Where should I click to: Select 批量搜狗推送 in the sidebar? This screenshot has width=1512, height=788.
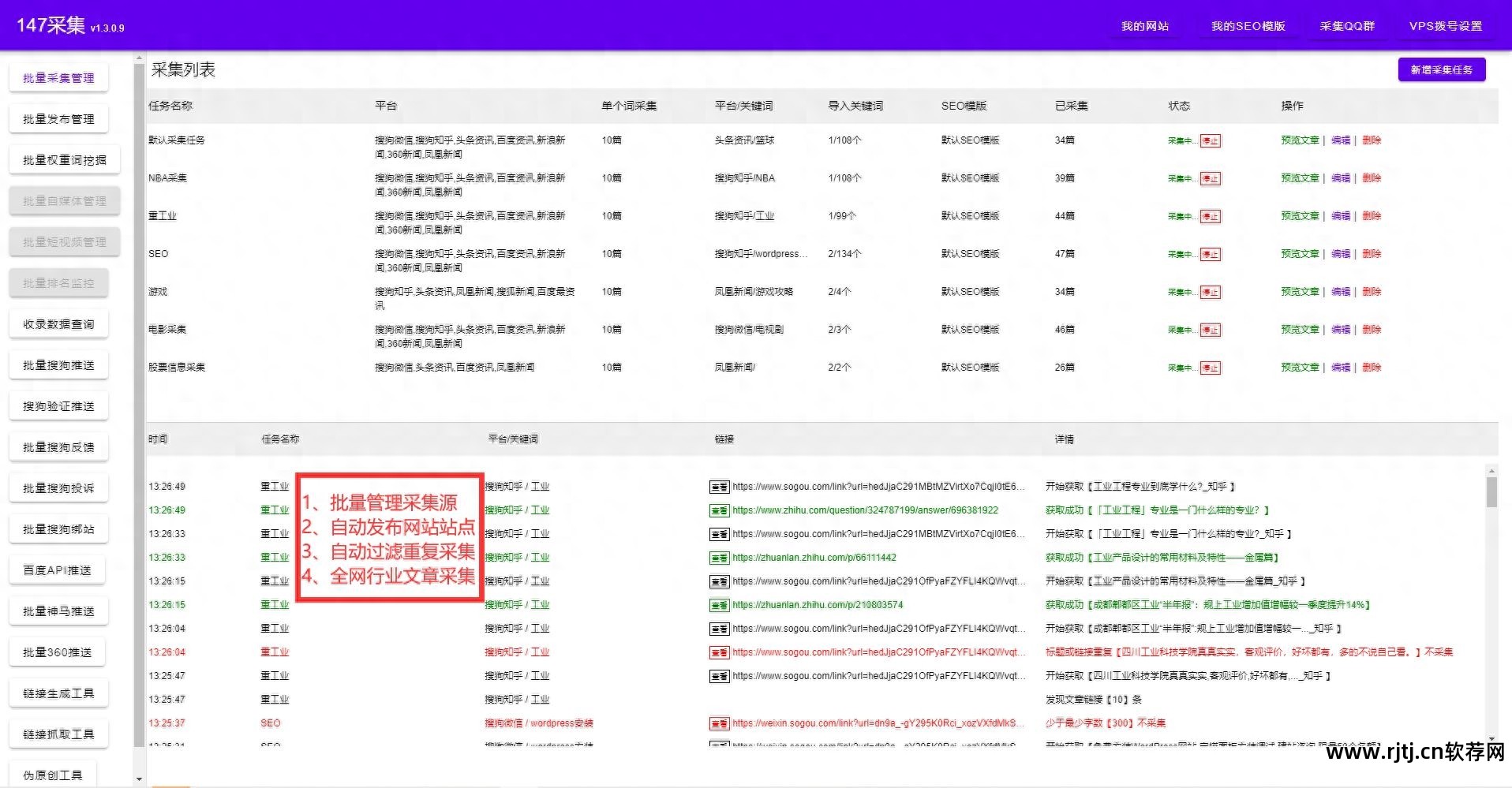point(58,364)
